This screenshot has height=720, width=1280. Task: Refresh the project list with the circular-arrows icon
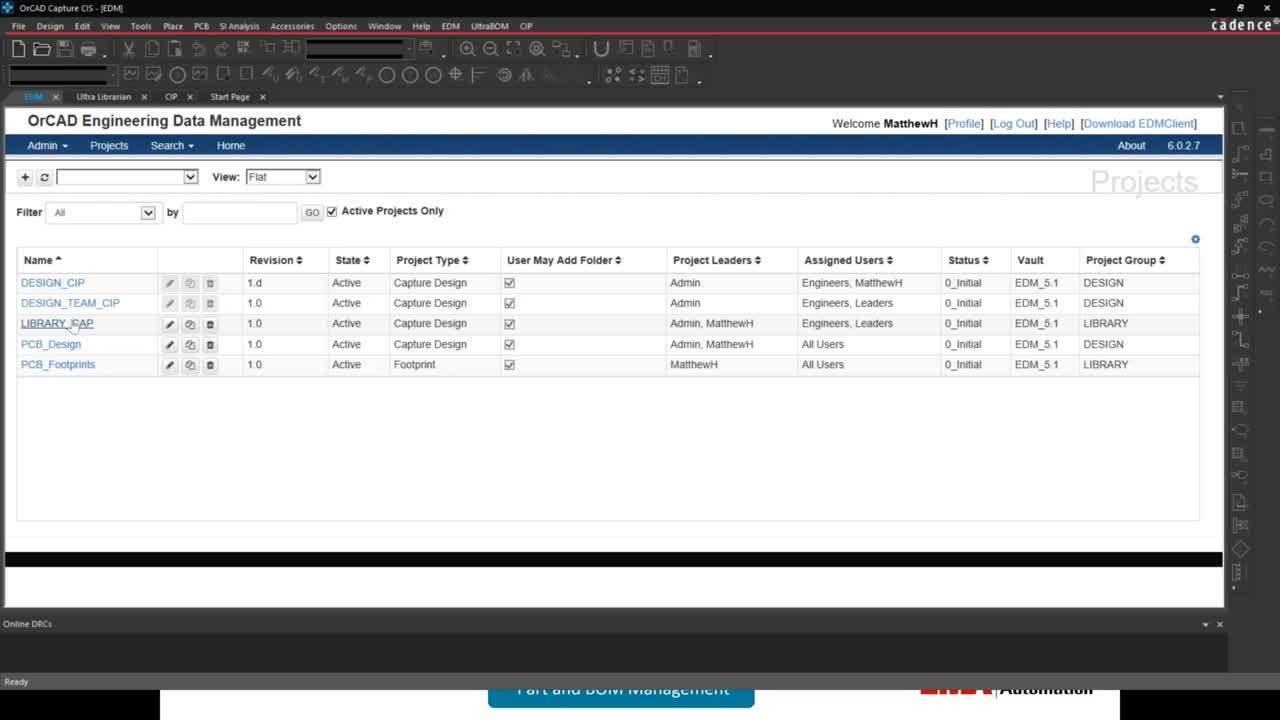(x=43, y=177)
